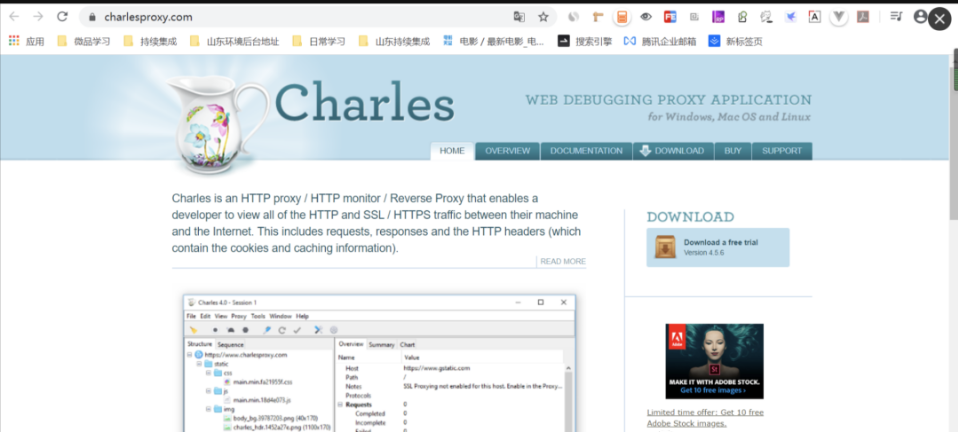
Task: Open the 微品学习 bookmark folder
Action: click(84, 42)
